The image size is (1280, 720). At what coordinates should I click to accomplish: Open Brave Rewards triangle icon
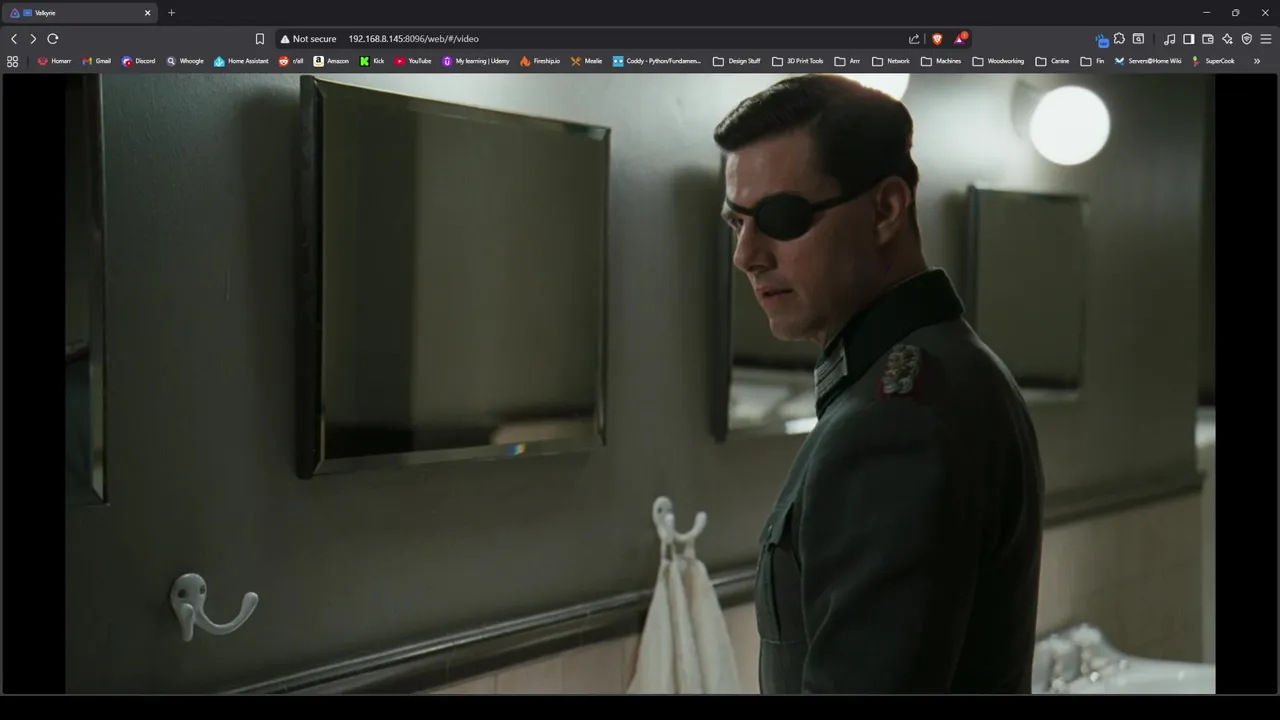(960, 39)
